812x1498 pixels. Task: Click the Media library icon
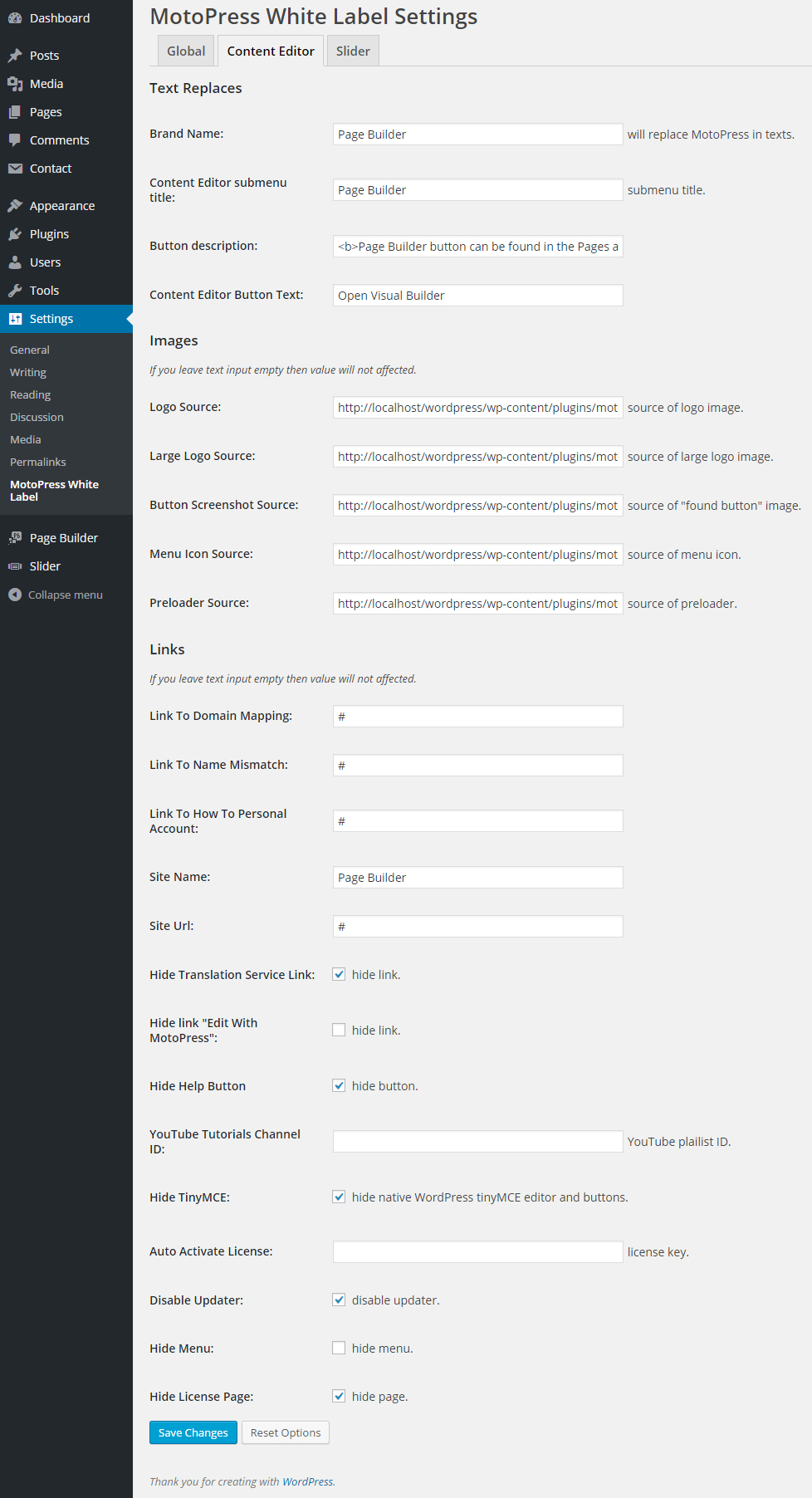(15, 84)
